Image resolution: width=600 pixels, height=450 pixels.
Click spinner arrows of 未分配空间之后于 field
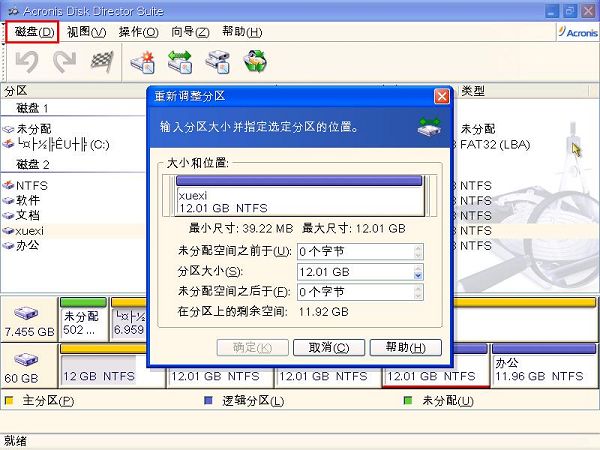pos(418,292)
